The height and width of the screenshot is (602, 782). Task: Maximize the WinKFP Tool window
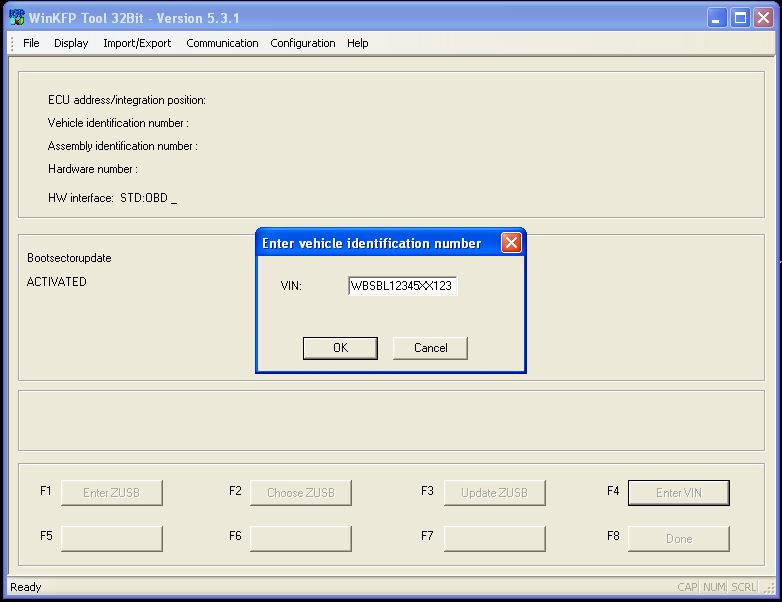point(740,18)
